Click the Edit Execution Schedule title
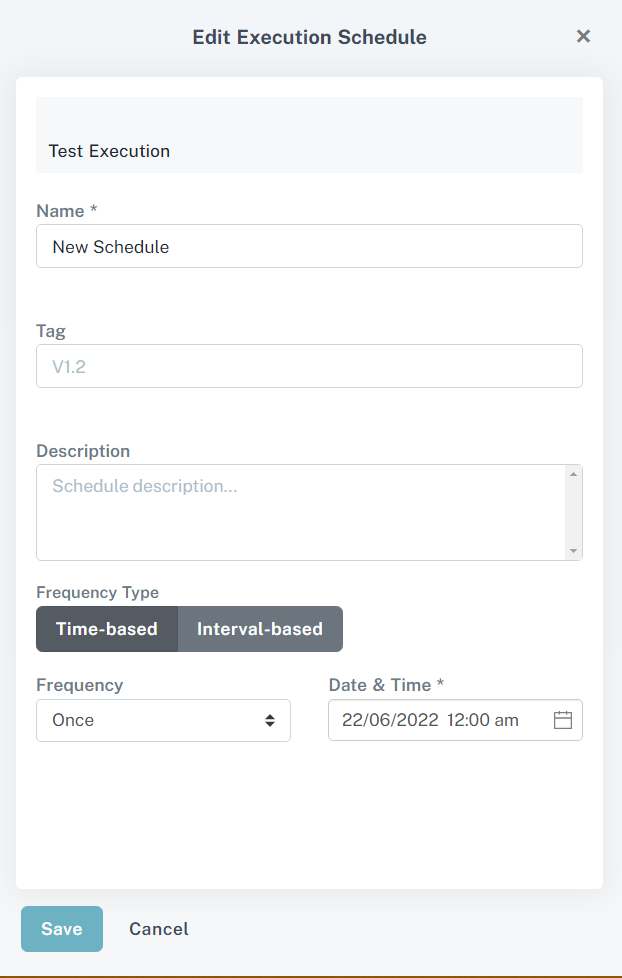This screenshot has width=622, height=978. pyautogui.click(x=309, y=37)
